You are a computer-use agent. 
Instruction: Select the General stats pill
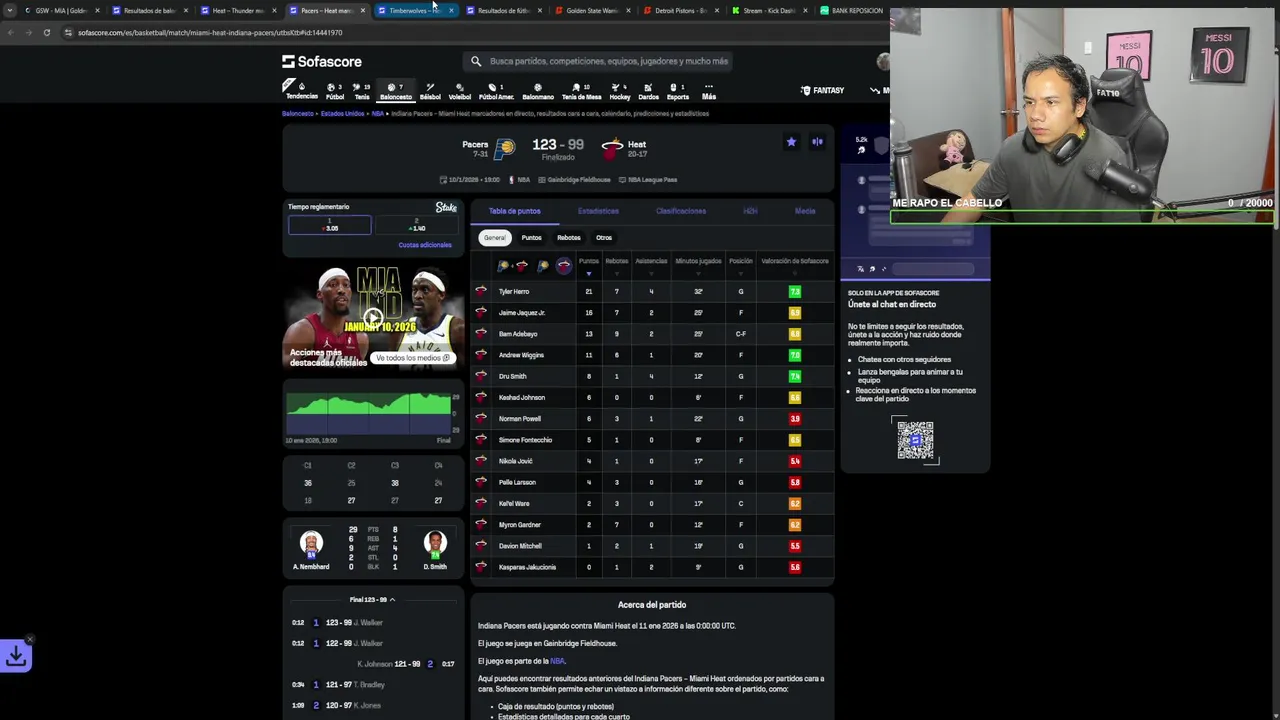click(495, 237)
